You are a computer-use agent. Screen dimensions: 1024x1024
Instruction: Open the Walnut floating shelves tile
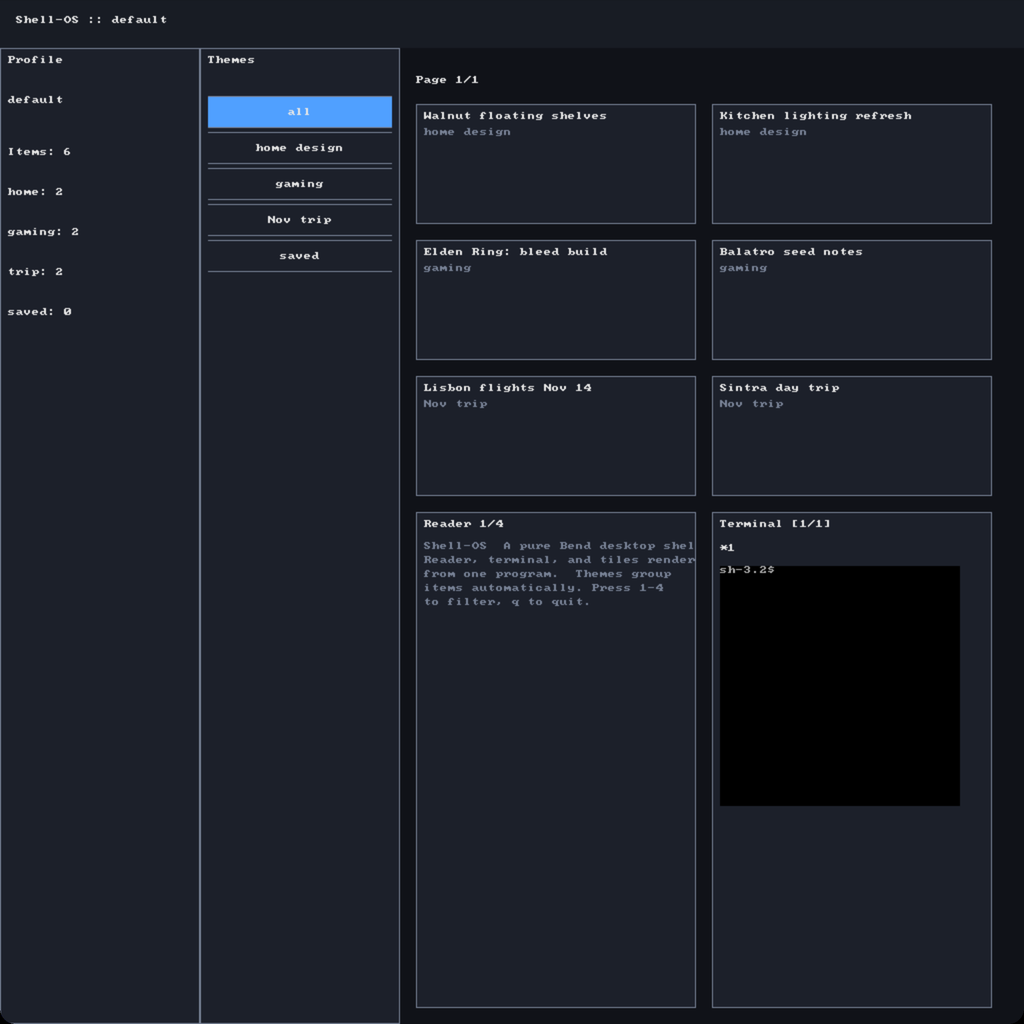[556, 164]
